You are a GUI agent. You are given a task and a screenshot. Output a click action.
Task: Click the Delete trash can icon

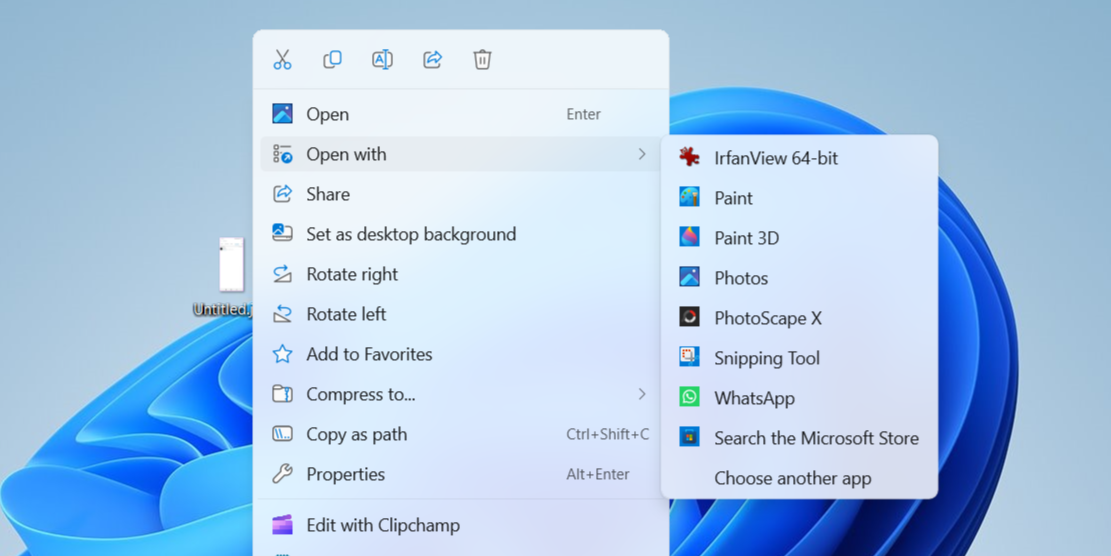pyautogui.click(x=483, y=59)
